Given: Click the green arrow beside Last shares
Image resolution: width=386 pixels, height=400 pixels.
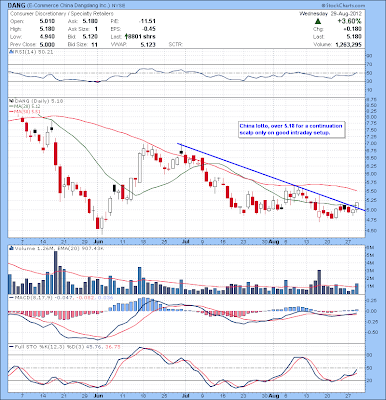Looking at the screenshot, I should pos(127,36).
